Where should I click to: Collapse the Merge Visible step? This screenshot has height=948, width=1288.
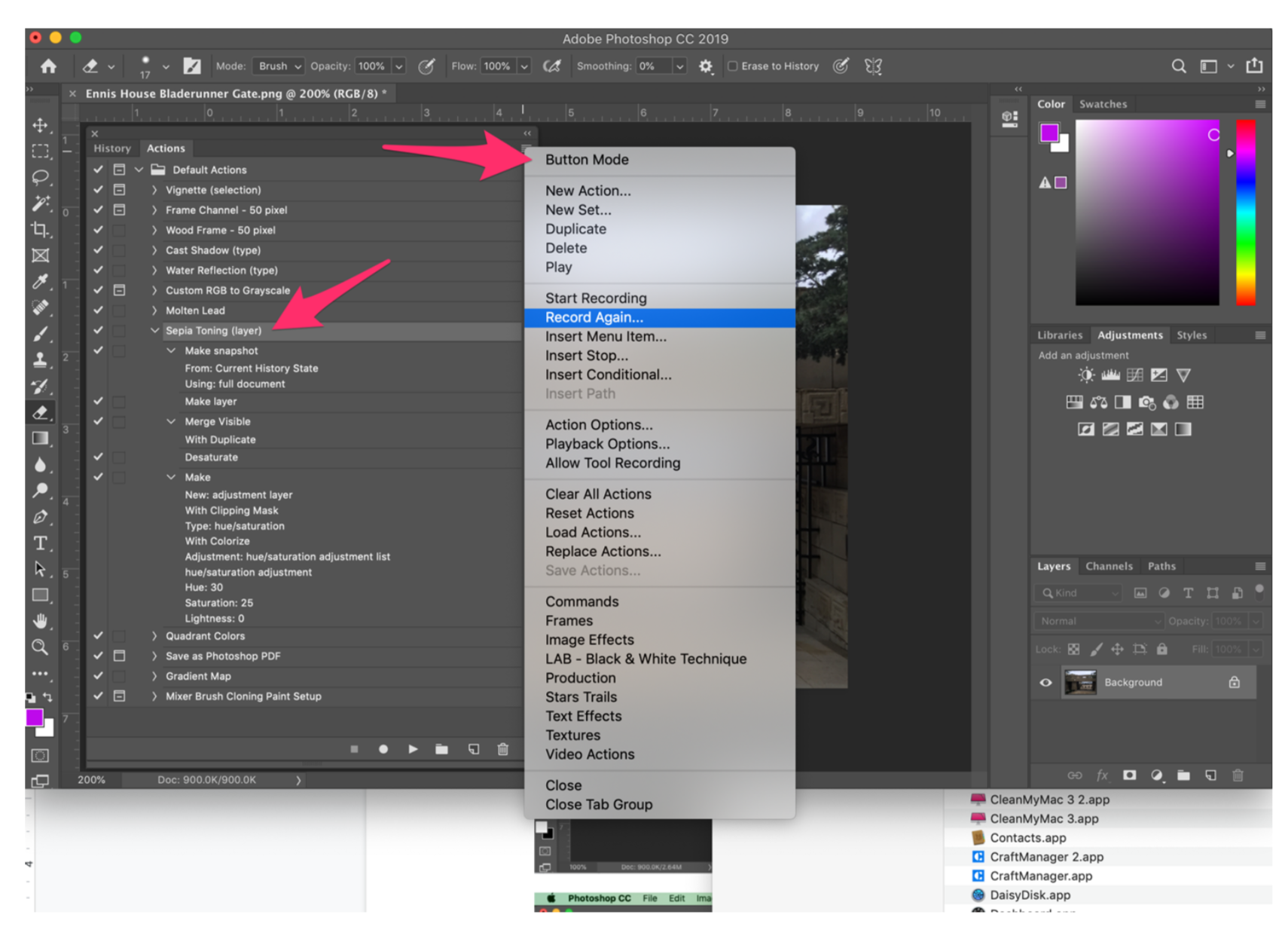171,421
